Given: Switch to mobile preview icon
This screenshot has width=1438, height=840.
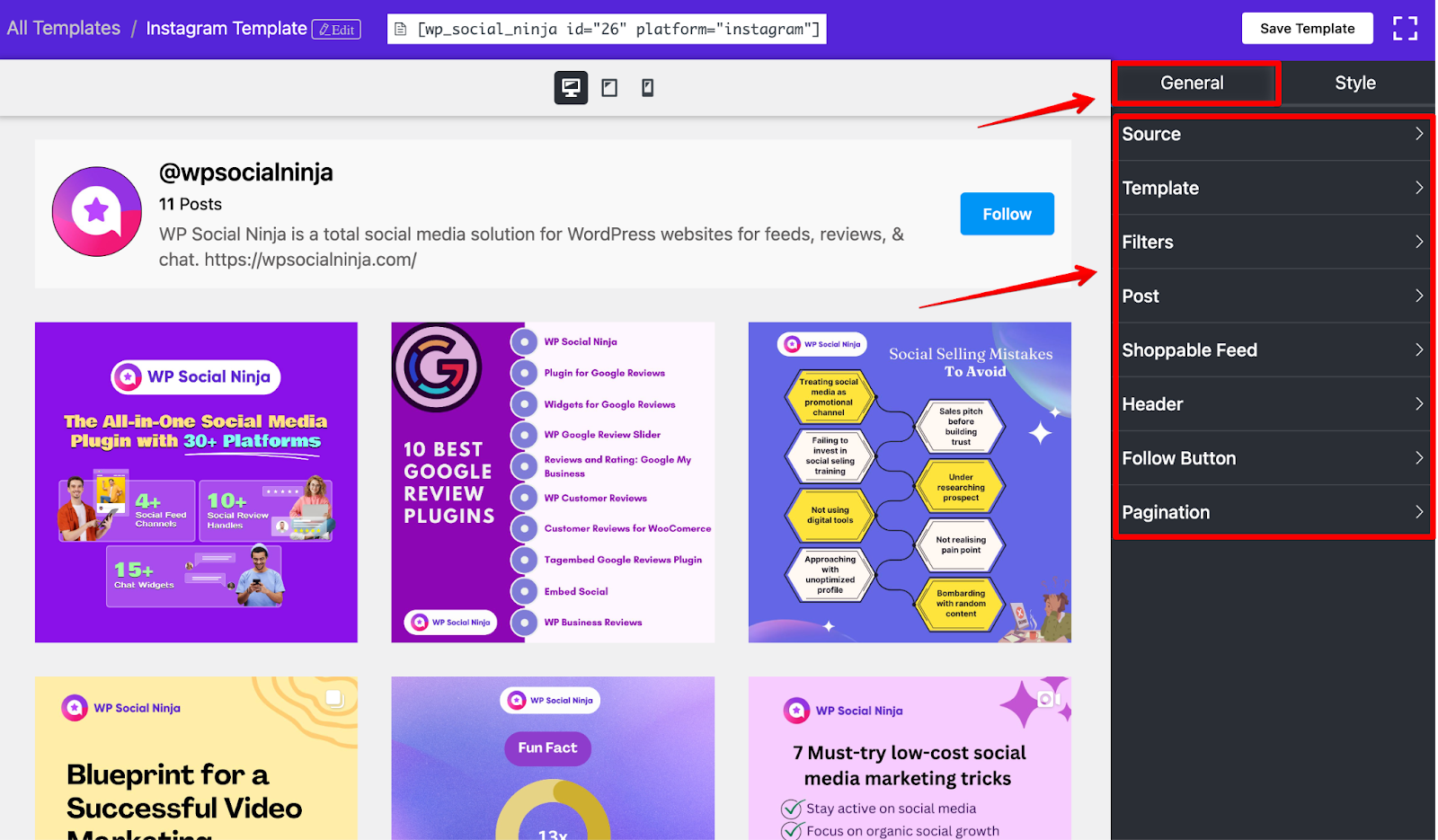Looking at the screenshot, I should click(647, 88).
